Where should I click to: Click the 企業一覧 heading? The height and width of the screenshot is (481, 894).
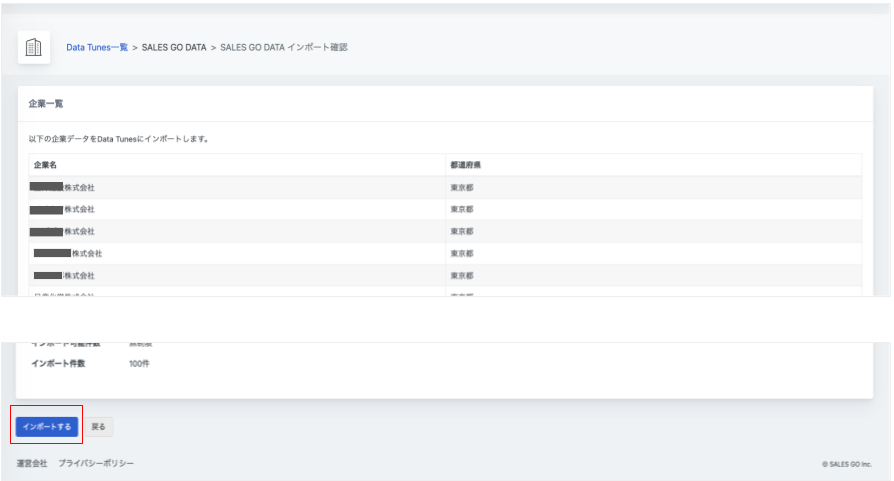pos(46,104)
